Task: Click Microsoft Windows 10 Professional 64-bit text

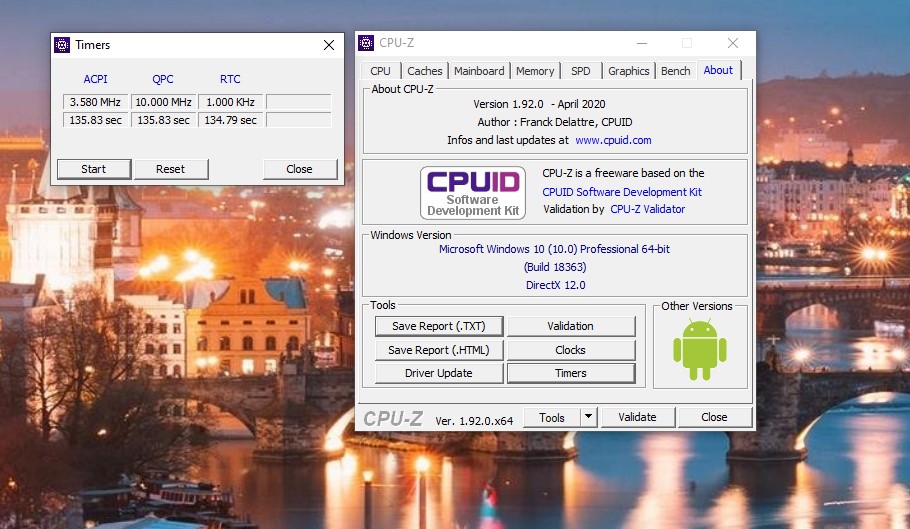Action: click(554, 249)
